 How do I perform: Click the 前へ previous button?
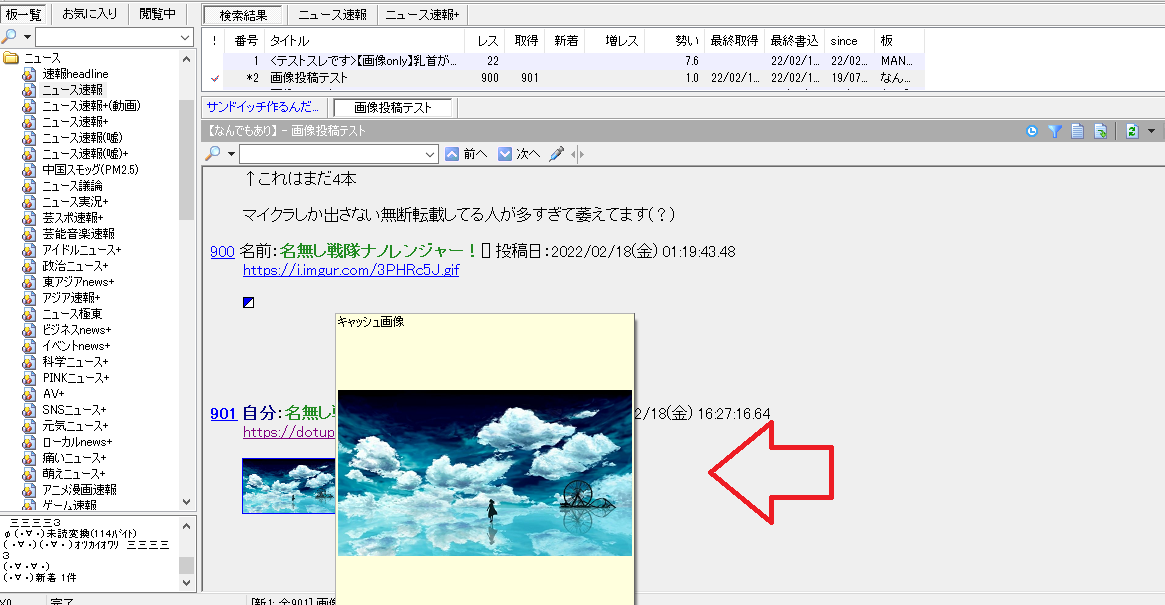pos(467,154)
